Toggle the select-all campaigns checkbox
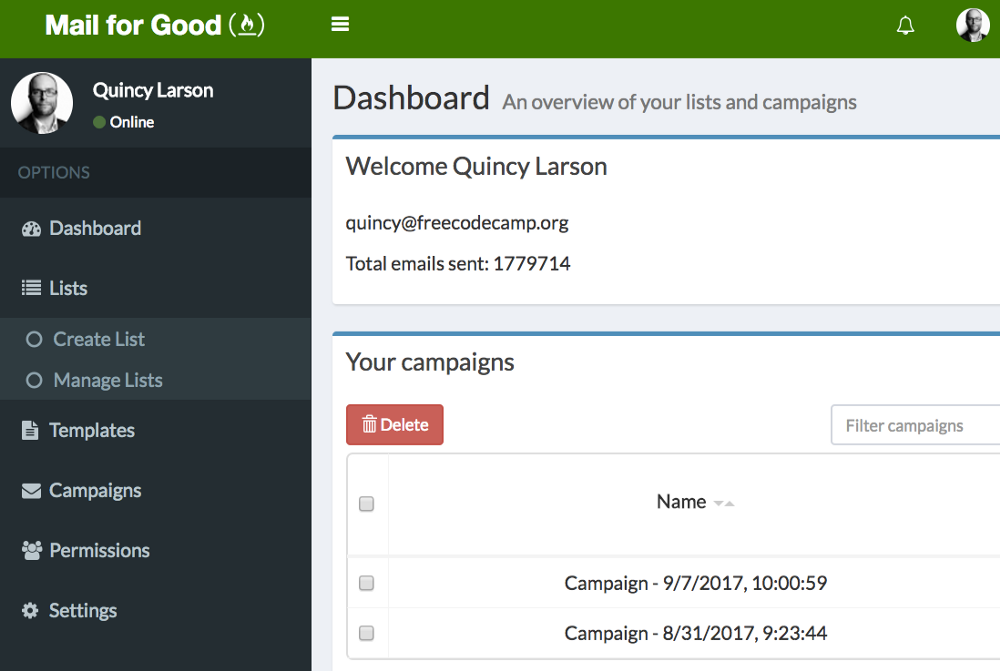 point(366,504)
